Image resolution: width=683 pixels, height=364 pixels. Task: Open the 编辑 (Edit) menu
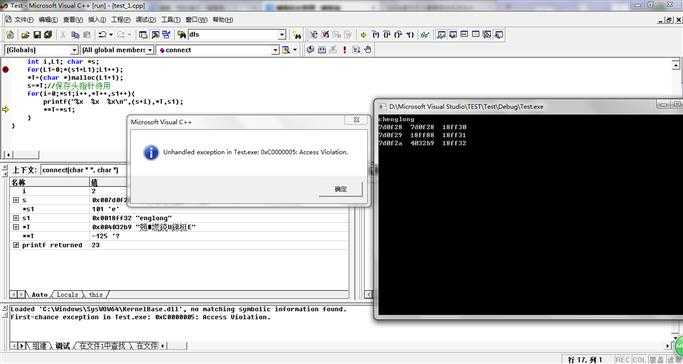pyautogui.click(x=48, y=20)
